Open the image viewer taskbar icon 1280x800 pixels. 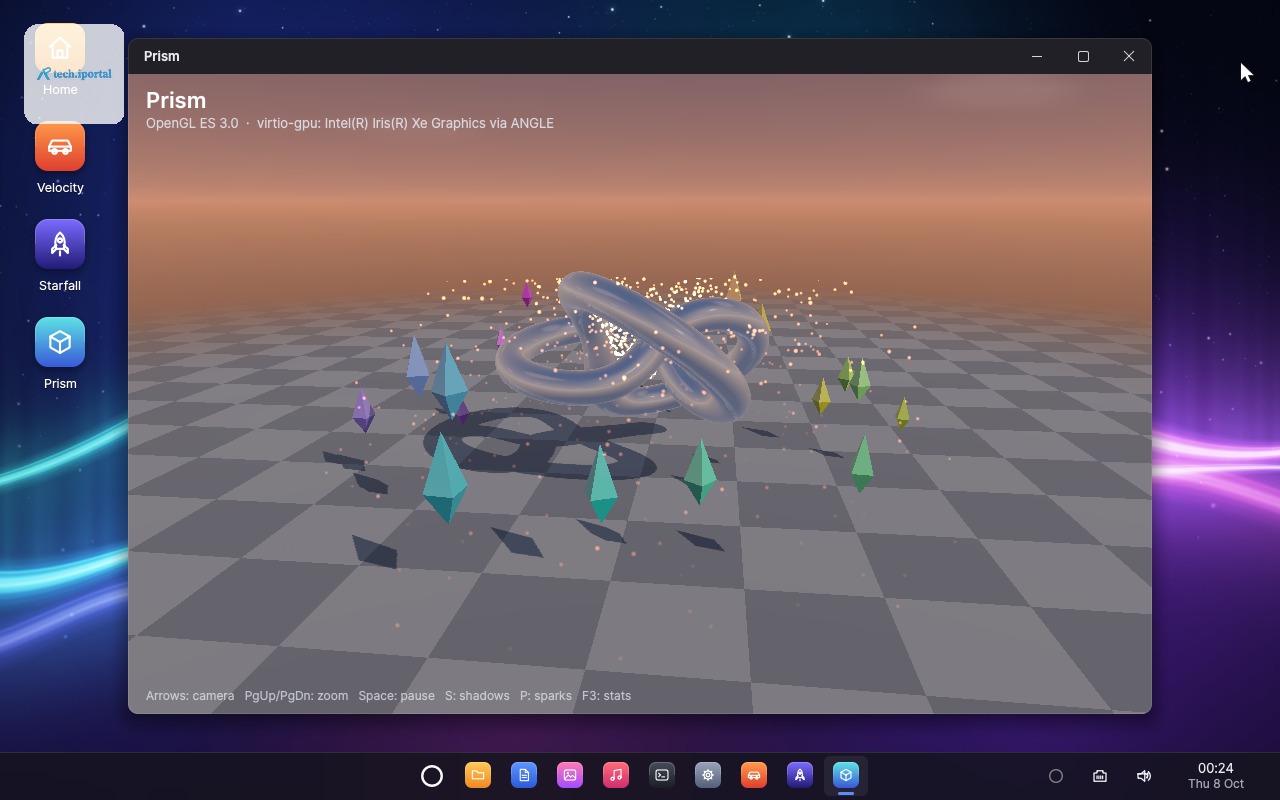[570, 775]
